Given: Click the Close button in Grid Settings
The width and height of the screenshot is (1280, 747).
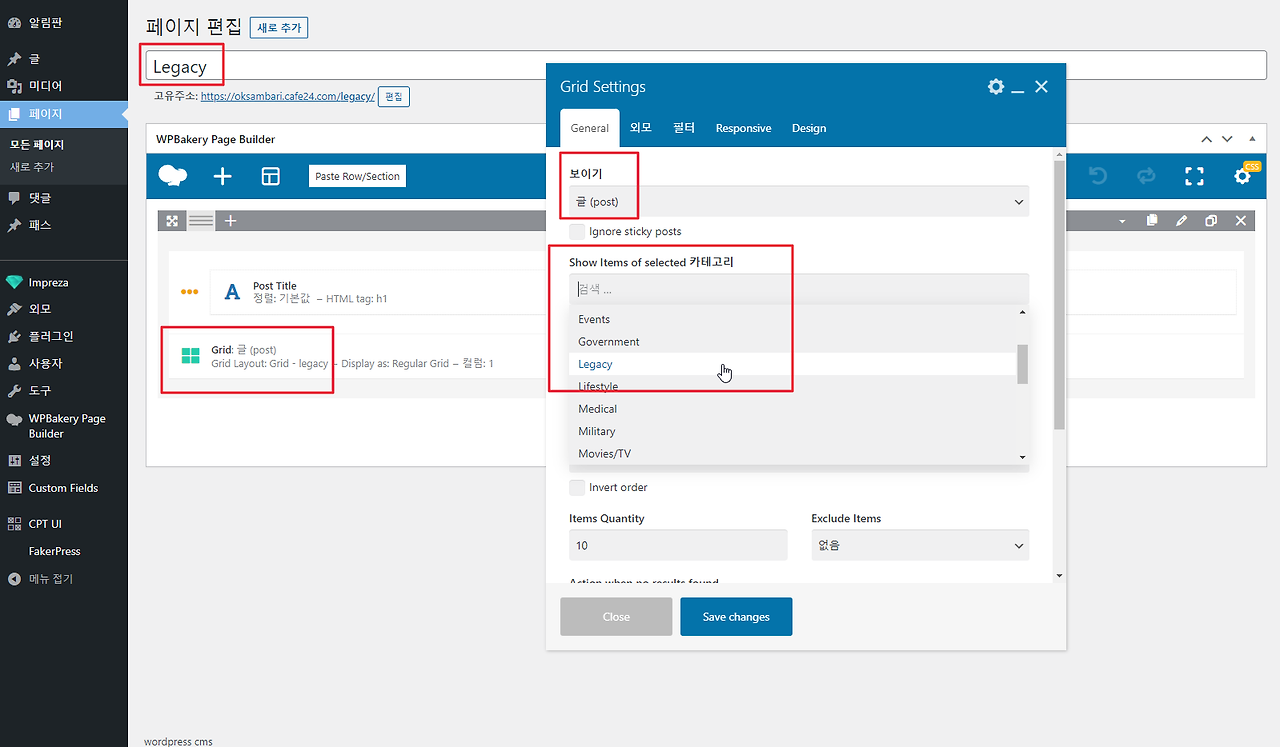Looking at the screenshot, I should pyautogui.click(x=616, y=617).
